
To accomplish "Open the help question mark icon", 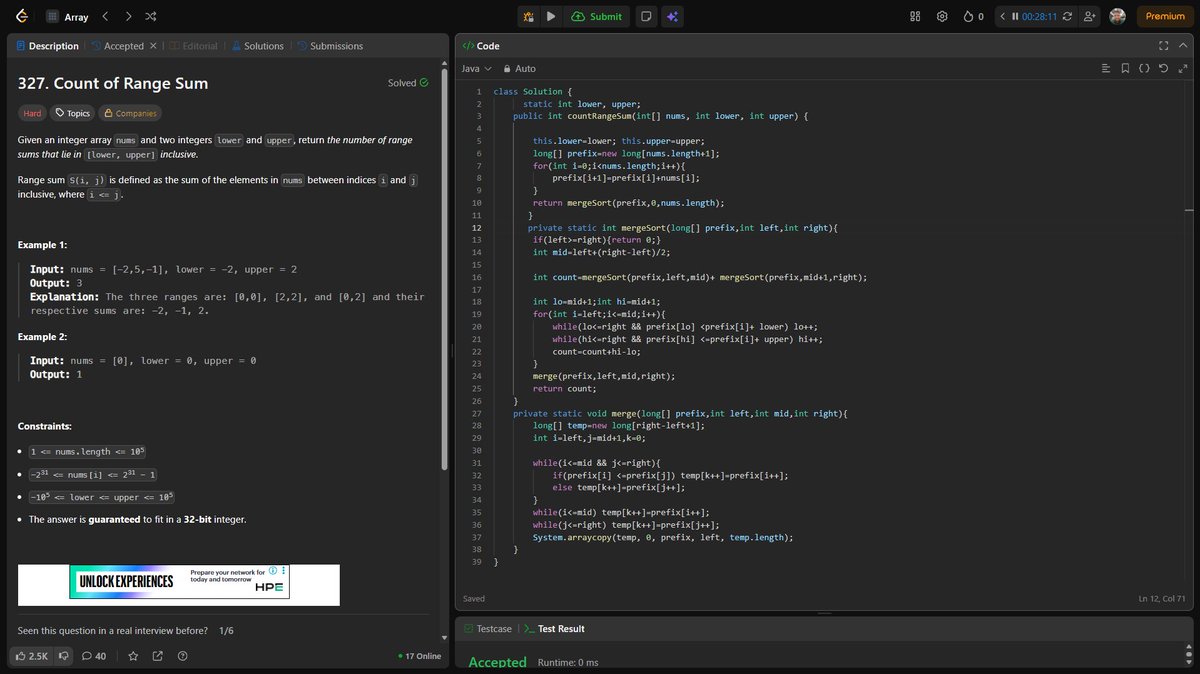I will 182,656.
